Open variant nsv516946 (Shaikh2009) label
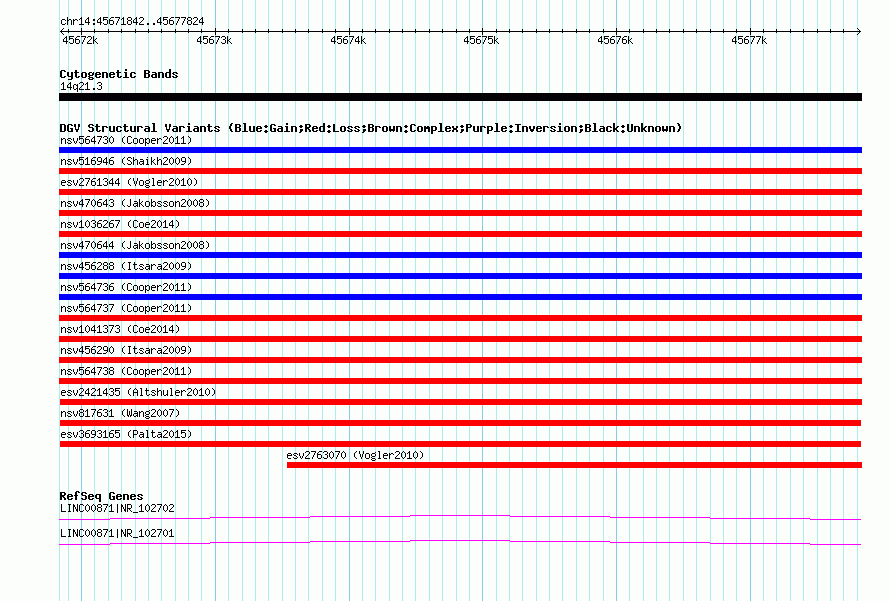The width and height of the screenshot is (890, 601). [126, 161]
